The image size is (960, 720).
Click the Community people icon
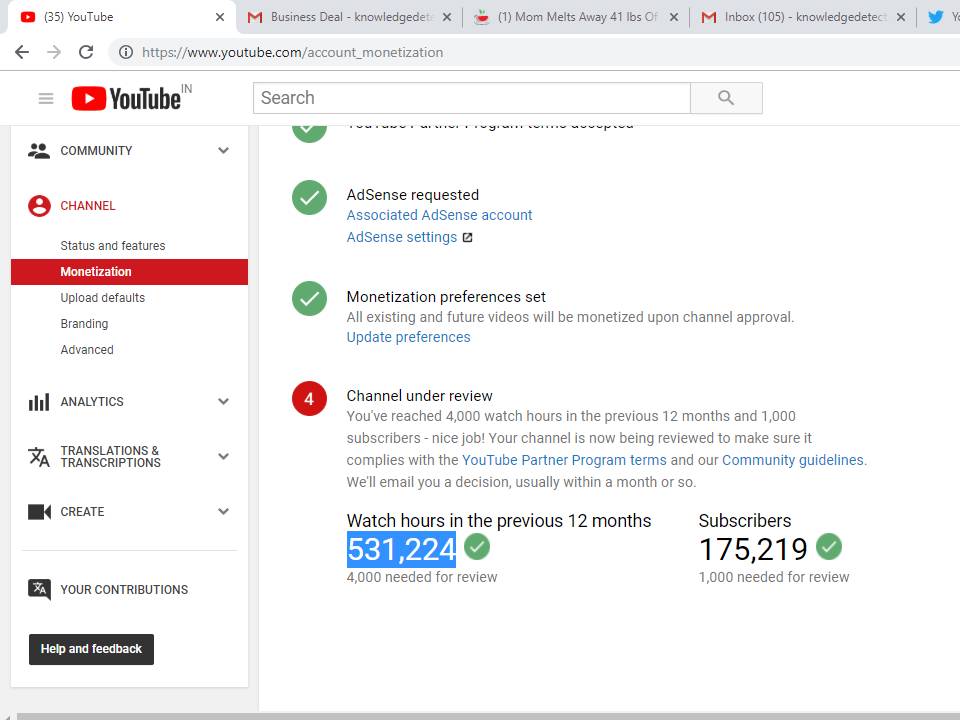point(39,151)
